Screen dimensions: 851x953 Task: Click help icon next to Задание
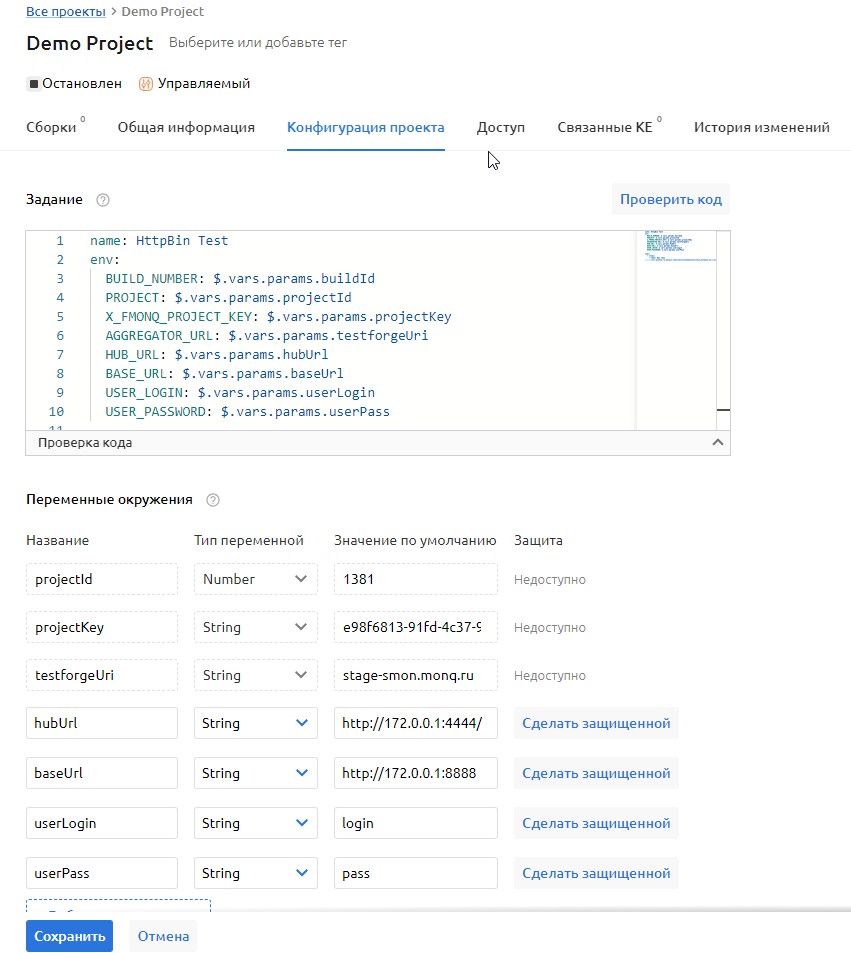pos(102,200)
